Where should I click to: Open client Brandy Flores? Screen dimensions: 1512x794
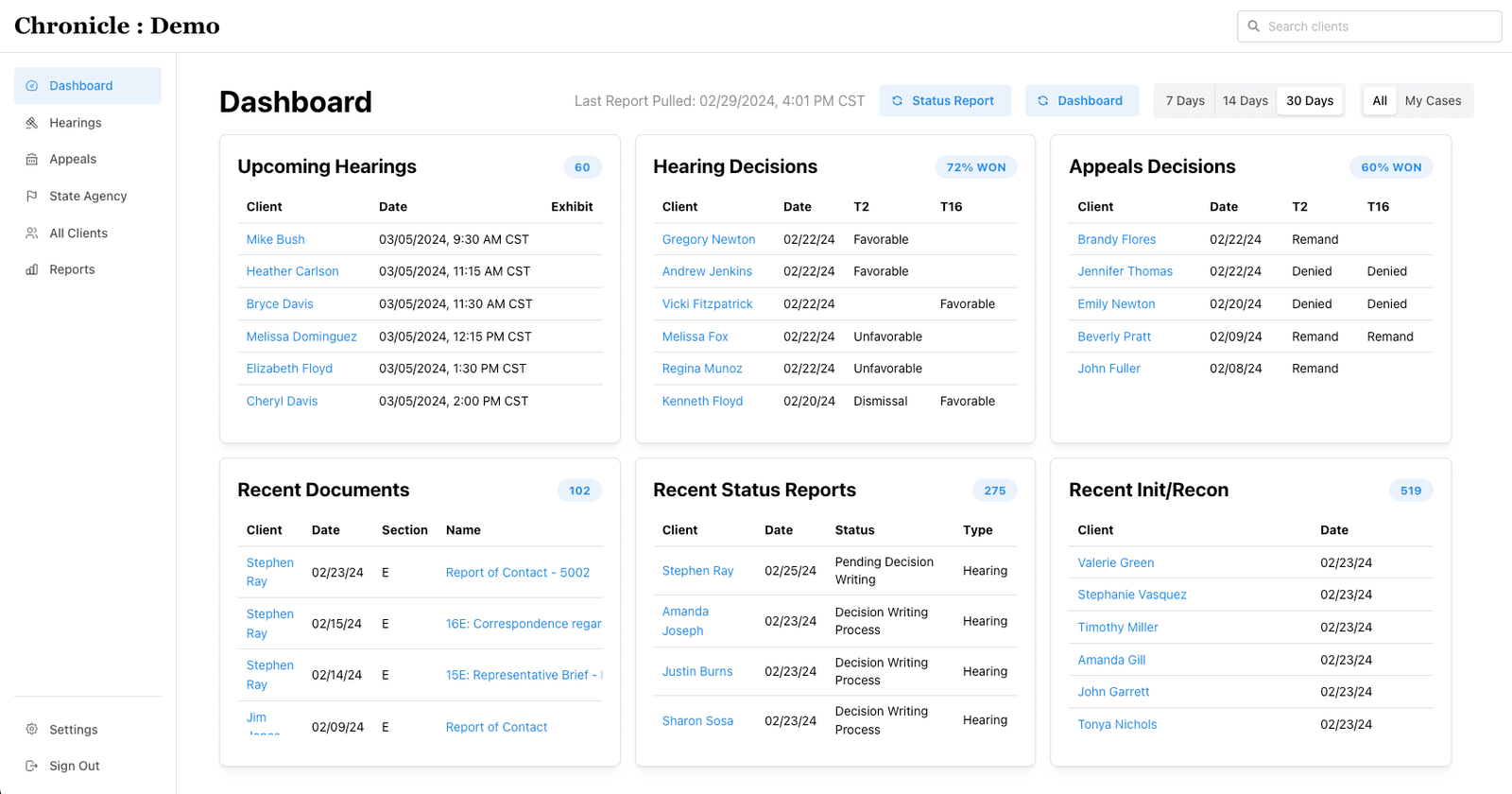[1117, 240]
